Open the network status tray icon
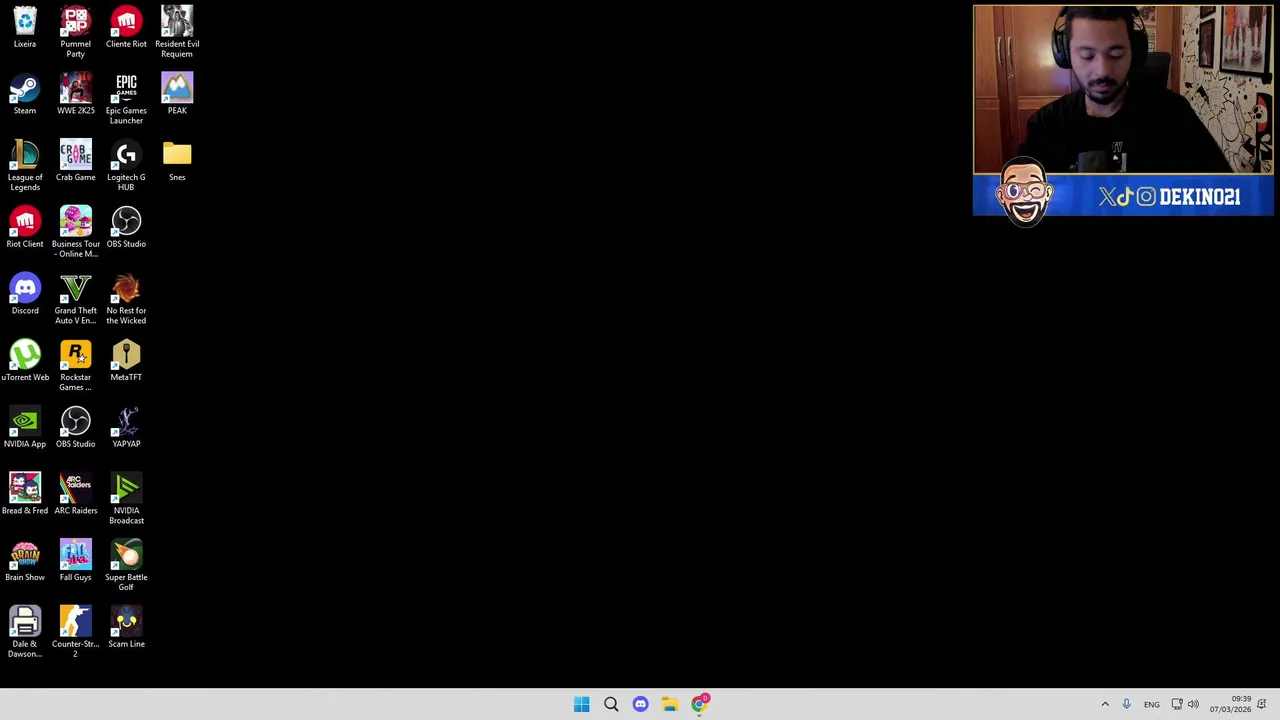 tap(1177, 704)
